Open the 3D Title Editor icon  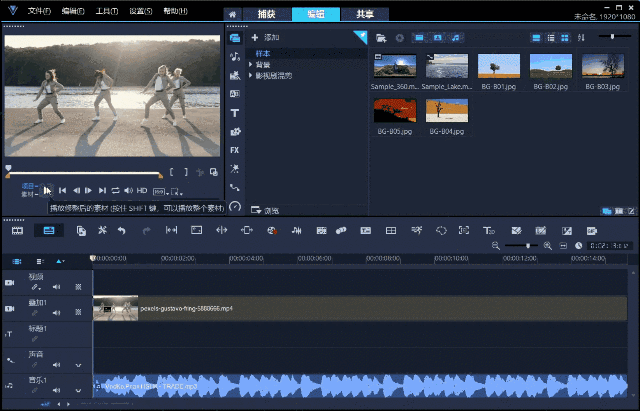coord(489,231)
